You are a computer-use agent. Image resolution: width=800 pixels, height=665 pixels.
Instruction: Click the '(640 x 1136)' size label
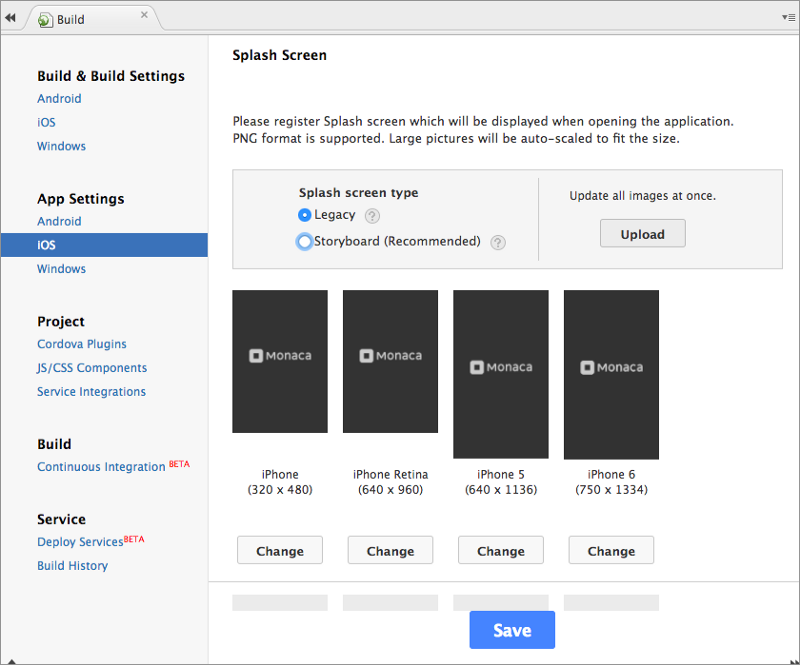501,490
